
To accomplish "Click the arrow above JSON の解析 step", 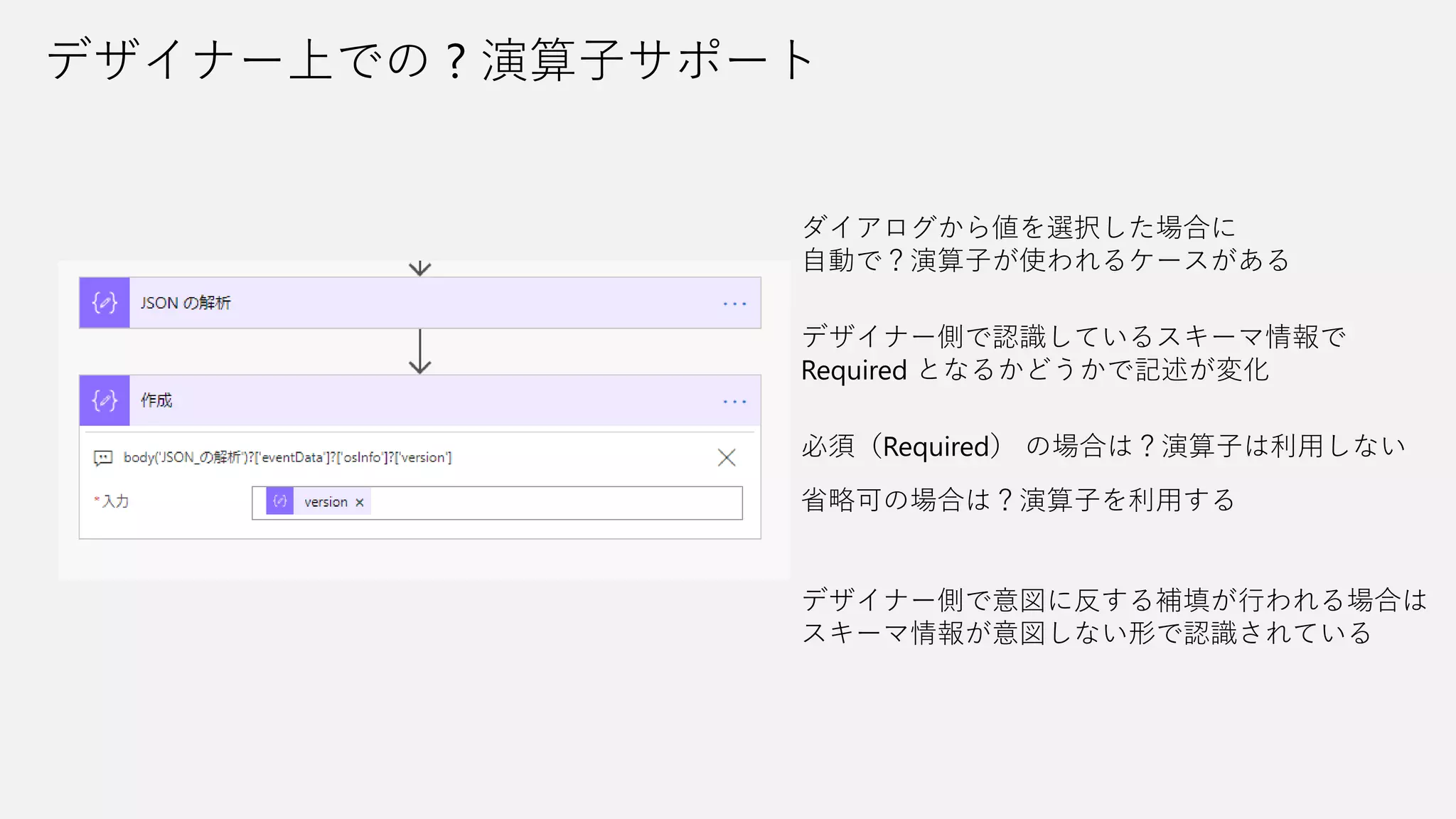I will point(420,268).
